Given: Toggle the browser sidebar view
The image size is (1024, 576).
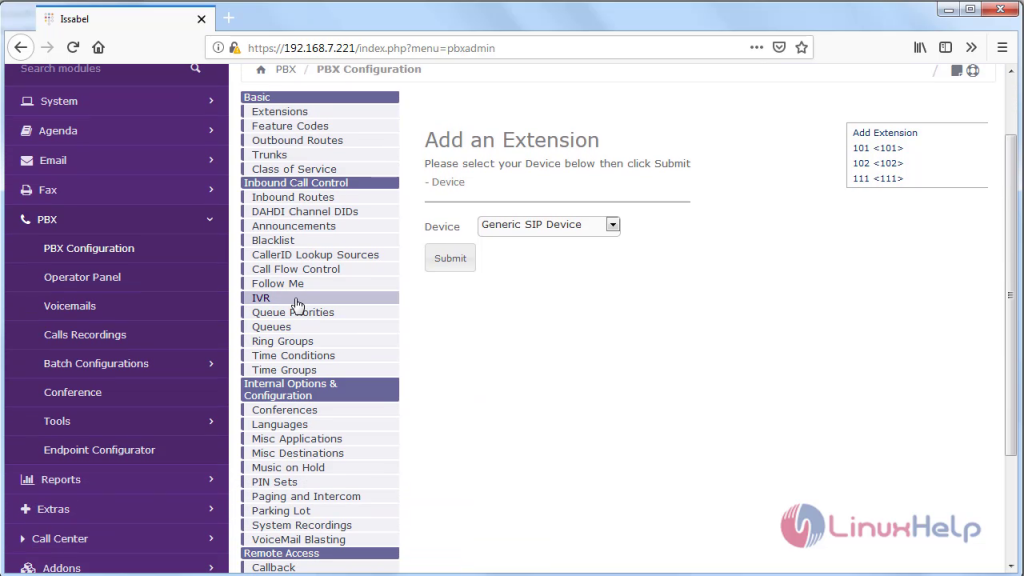Looking at the screenshot, I should coord(945,47).
